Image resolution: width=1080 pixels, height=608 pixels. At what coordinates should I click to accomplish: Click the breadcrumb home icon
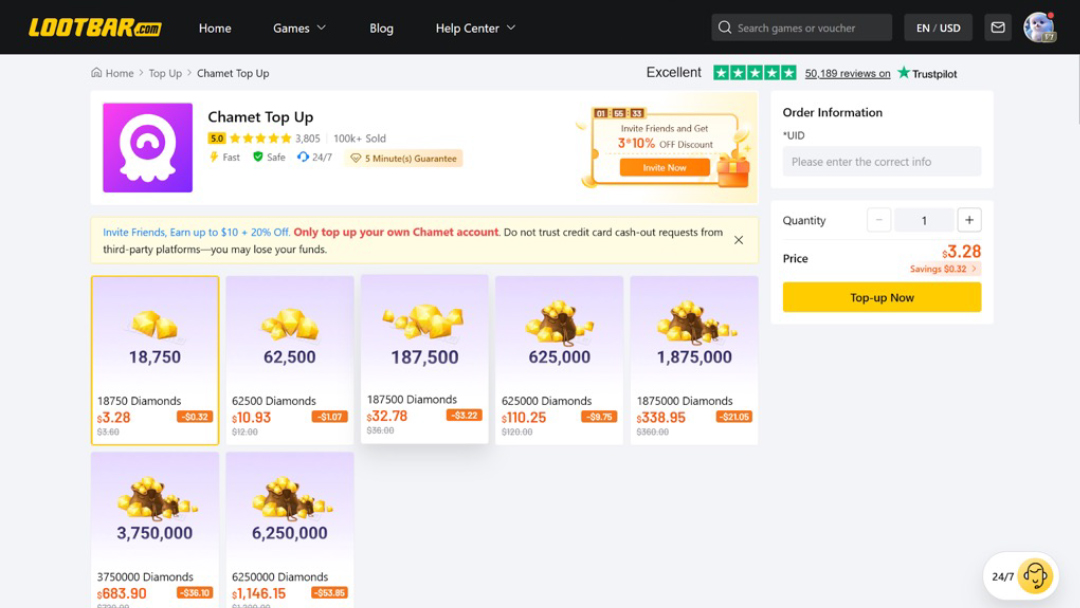pos(96,72)
